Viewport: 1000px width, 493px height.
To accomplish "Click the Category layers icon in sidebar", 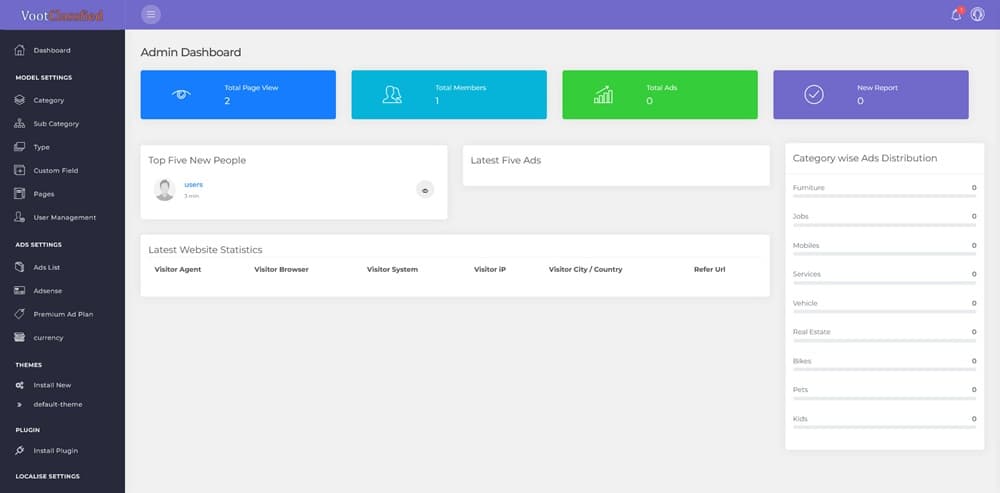I will click(20, 100).
